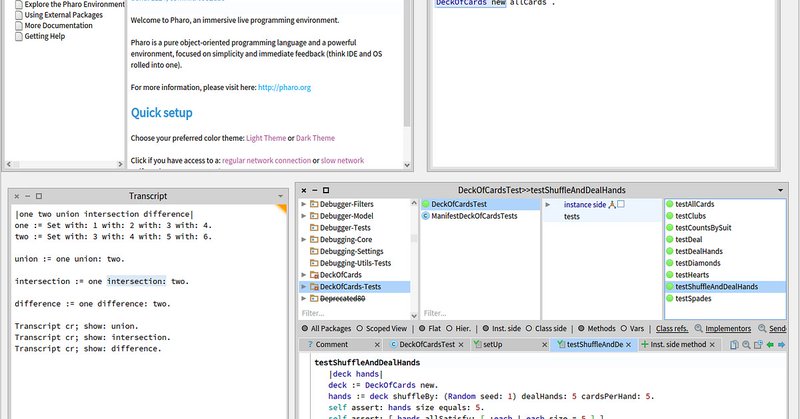The height and width of the screenshot is (419, 800).
Task: Expand Deprecated80 package
Action: [x=304, y=299]
